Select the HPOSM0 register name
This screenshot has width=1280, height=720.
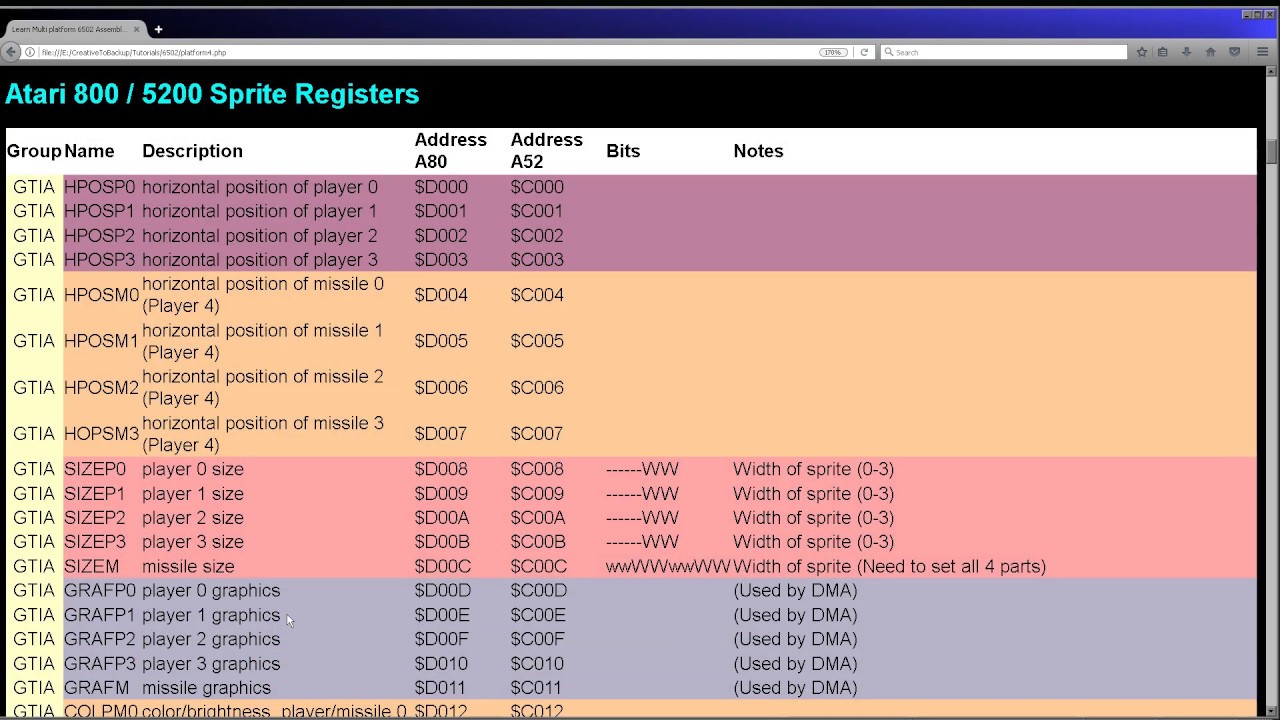101,295
